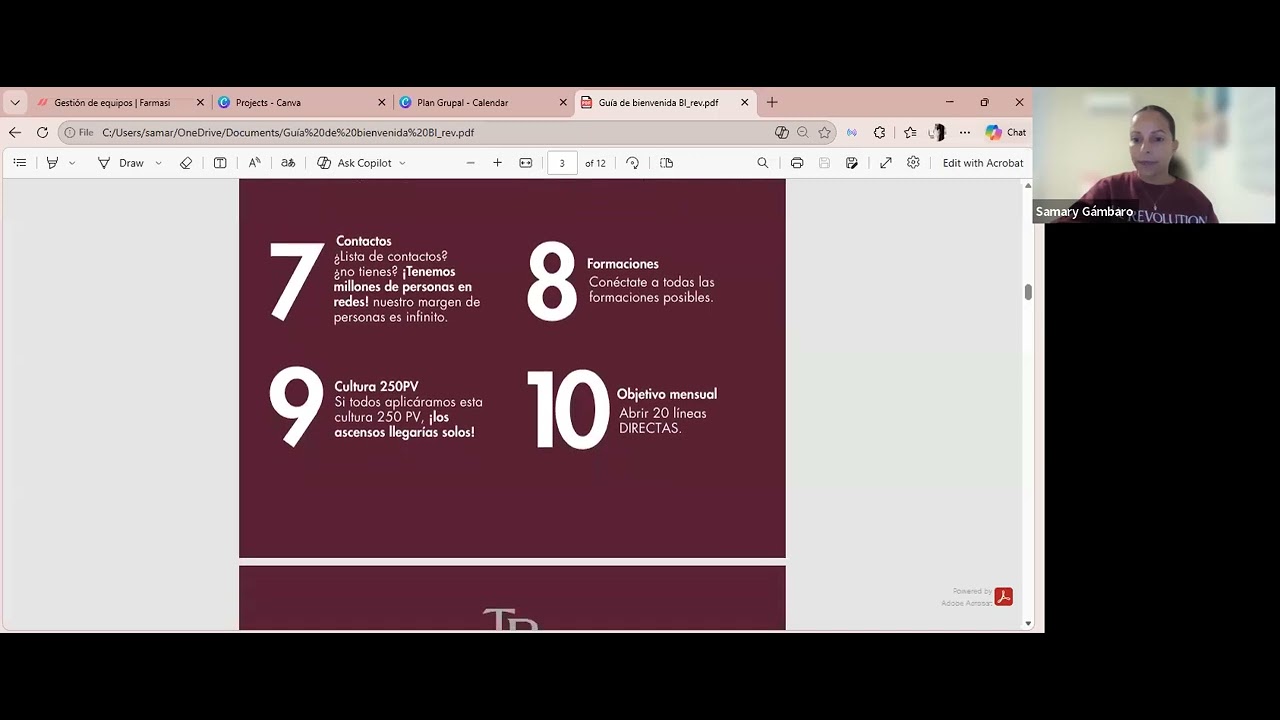Open PDF toolbar settings gear

tap(913, 163)
